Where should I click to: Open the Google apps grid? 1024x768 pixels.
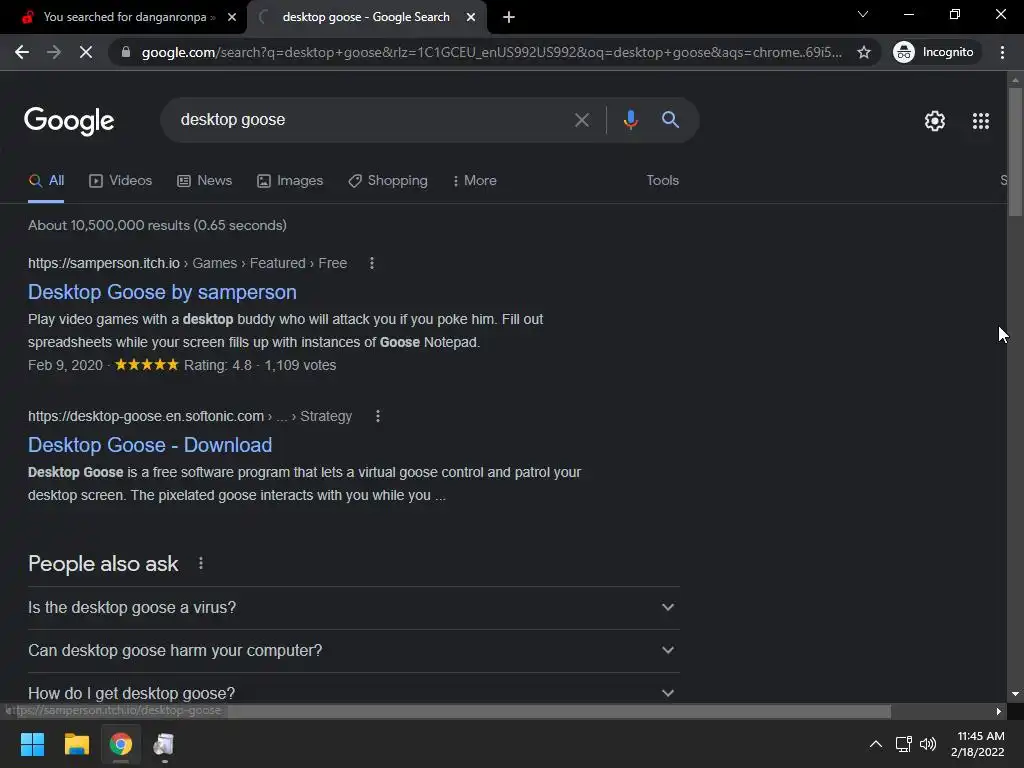pos(981,121)
